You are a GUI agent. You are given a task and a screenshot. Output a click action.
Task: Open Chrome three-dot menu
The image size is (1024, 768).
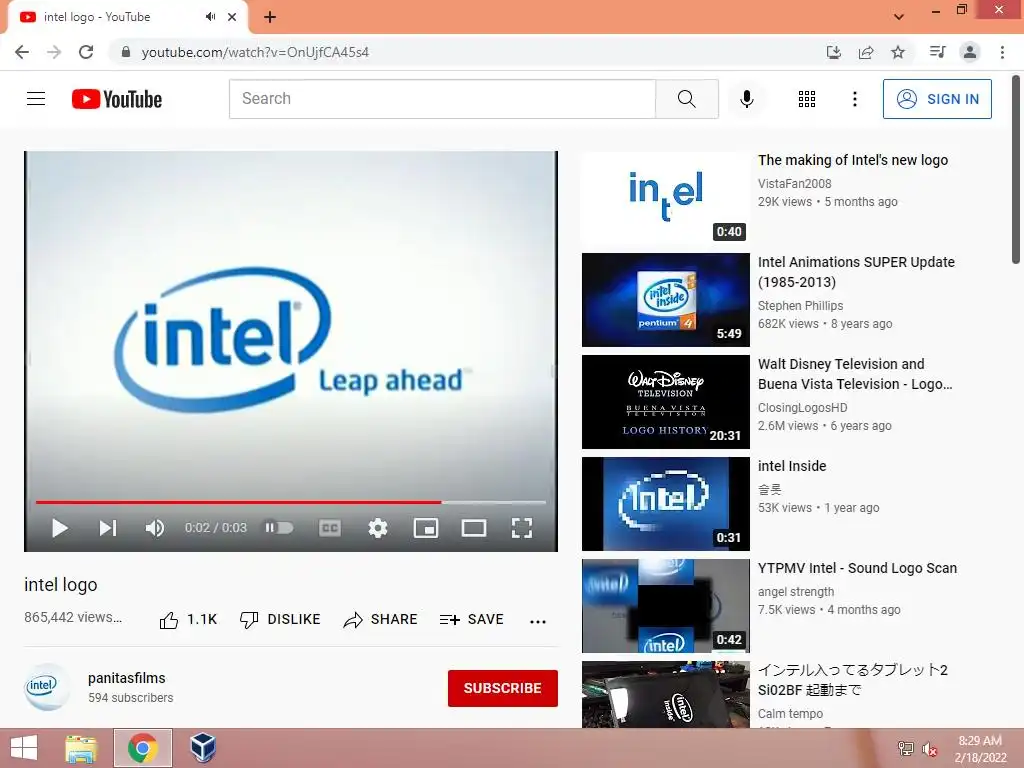(x=1002, y=52)
